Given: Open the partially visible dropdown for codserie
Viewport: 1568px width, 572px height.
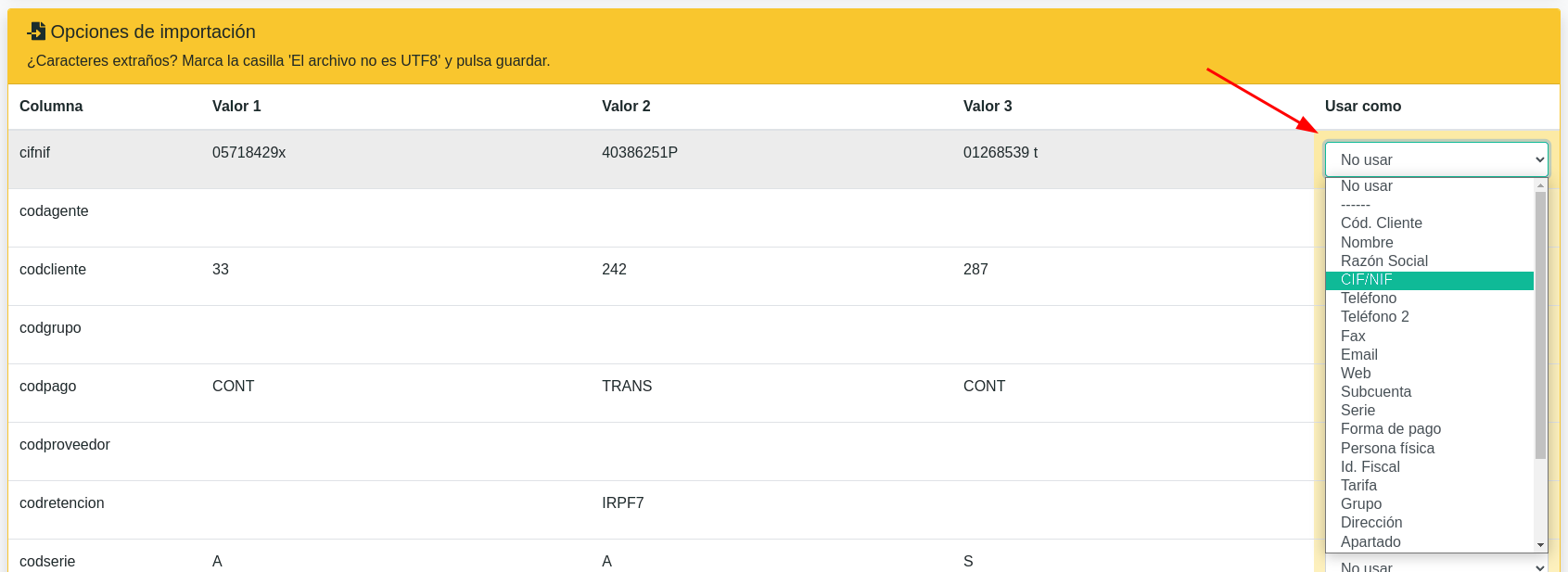Looking at the screenshot, I should pos(1436,566).
